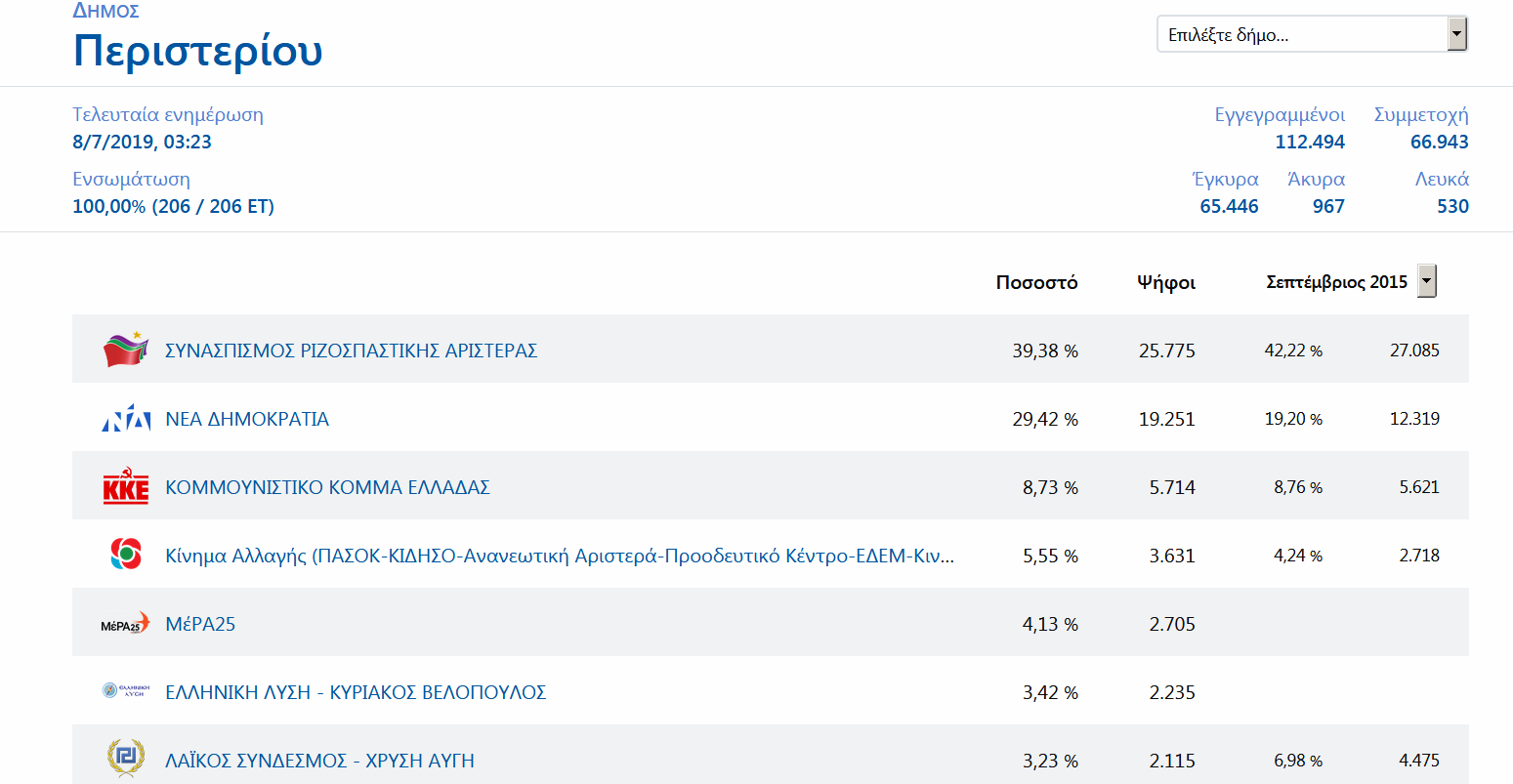Open the 'Επιλέξτε δήμο...' municipality dropdown
The width and height of the screenshot is (1513, 784).
(1312, 34)
